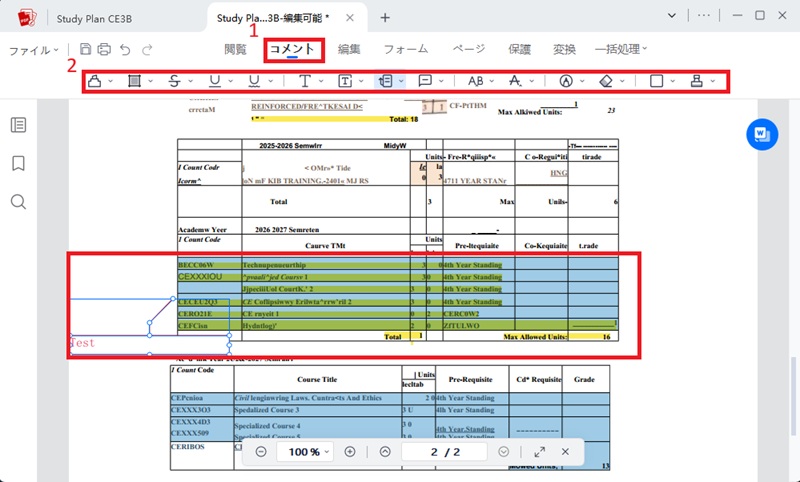
Task: Expand the Area highlight dropdown arrow
Action: point(151,81)
